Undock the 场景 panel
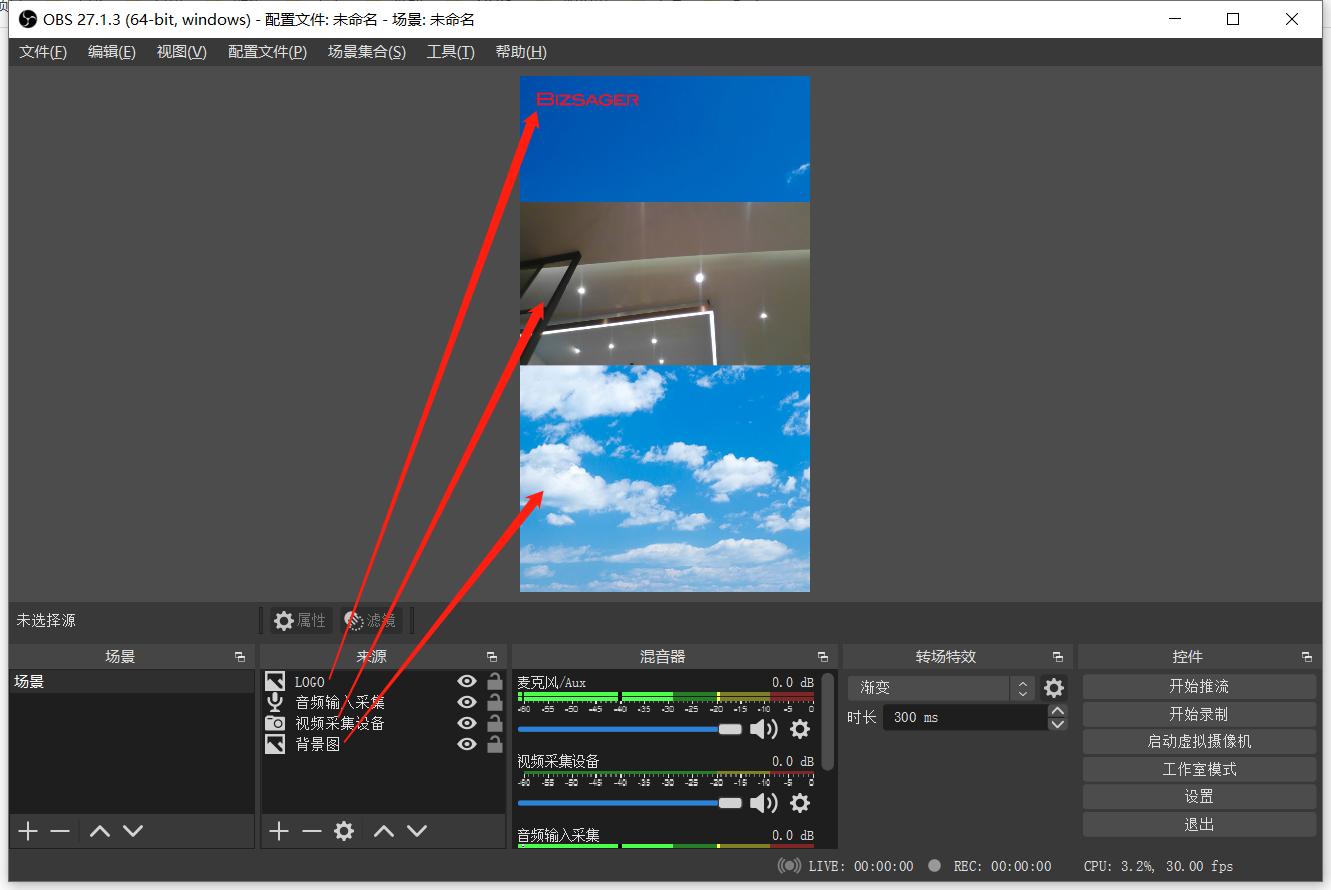1331x890 pixels. [x=240, y=657]
